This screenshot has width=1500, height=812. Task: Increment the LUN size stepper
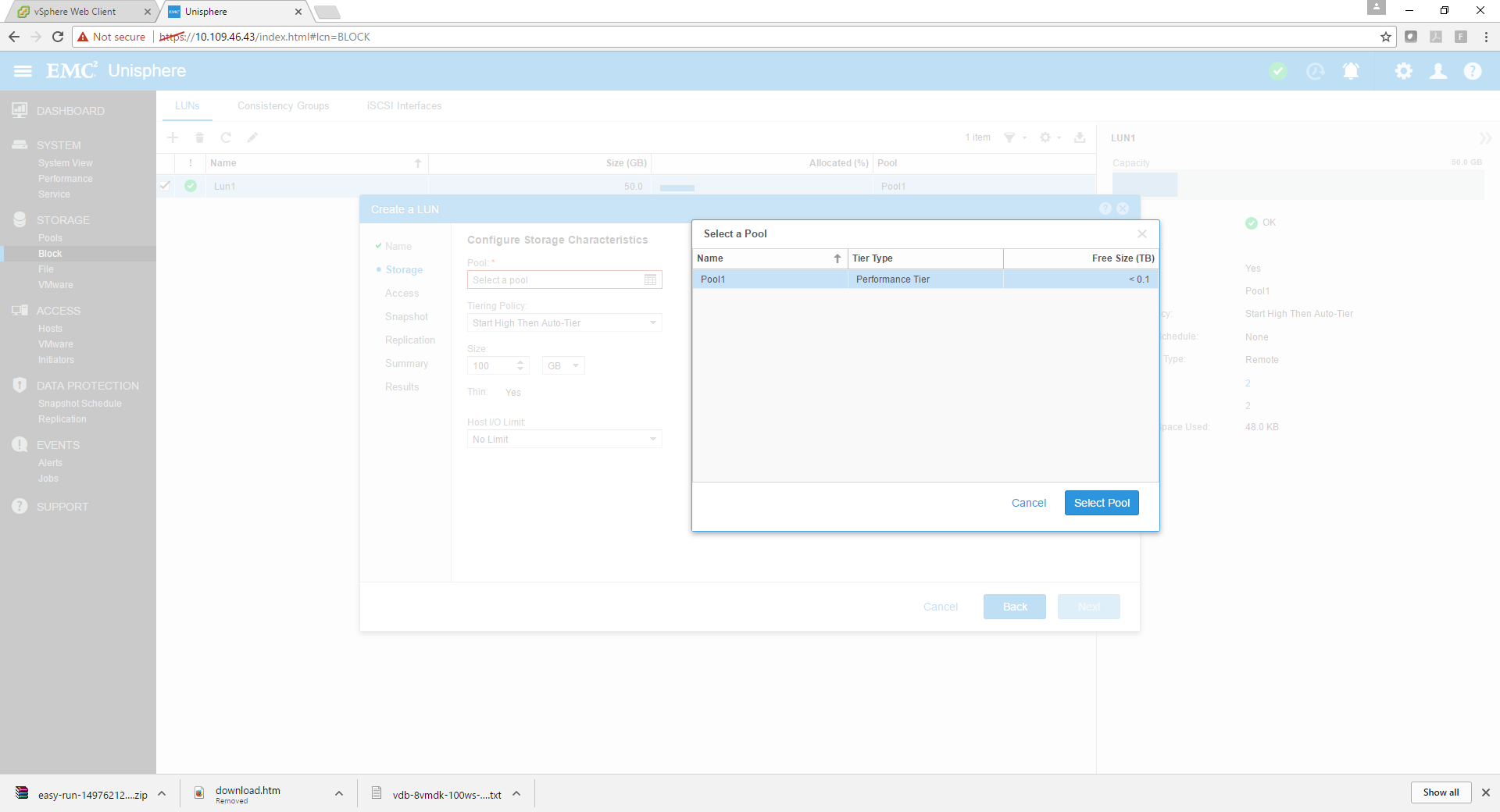coord(520,361)
